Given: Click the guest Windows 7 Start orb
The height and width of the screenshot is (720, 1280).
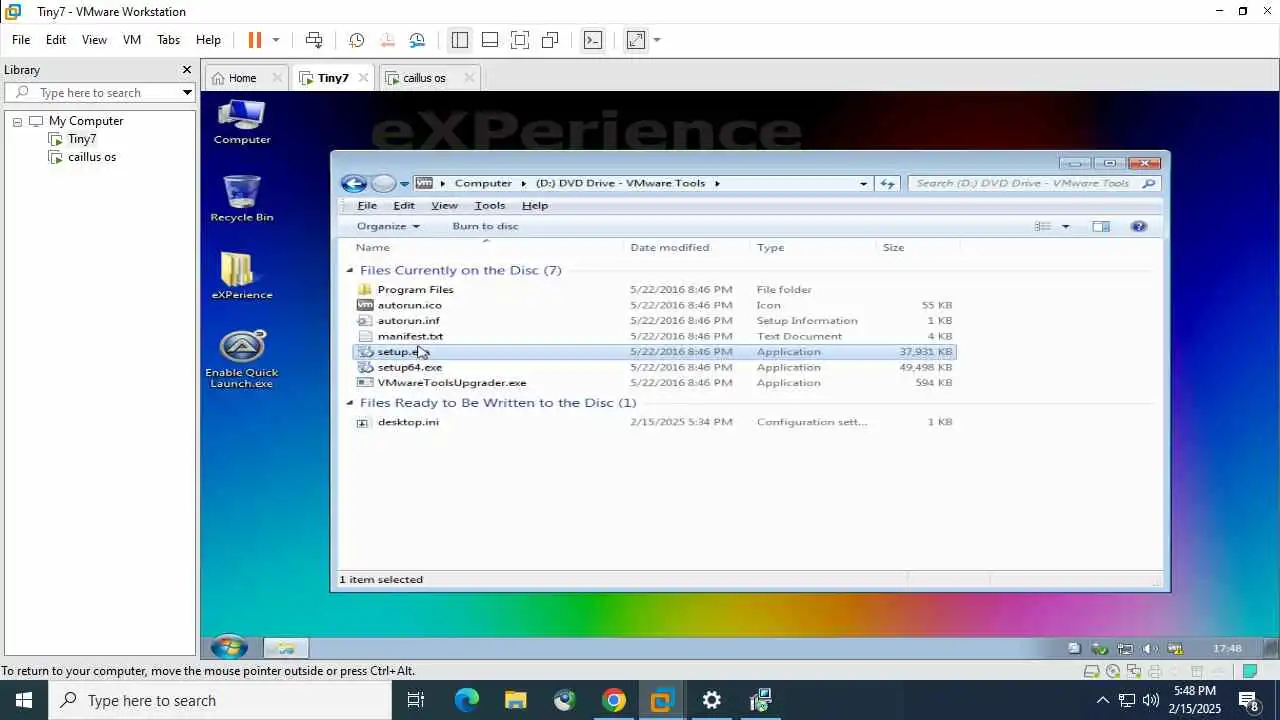Looking at the screenshot, I should tap(229, 648).
